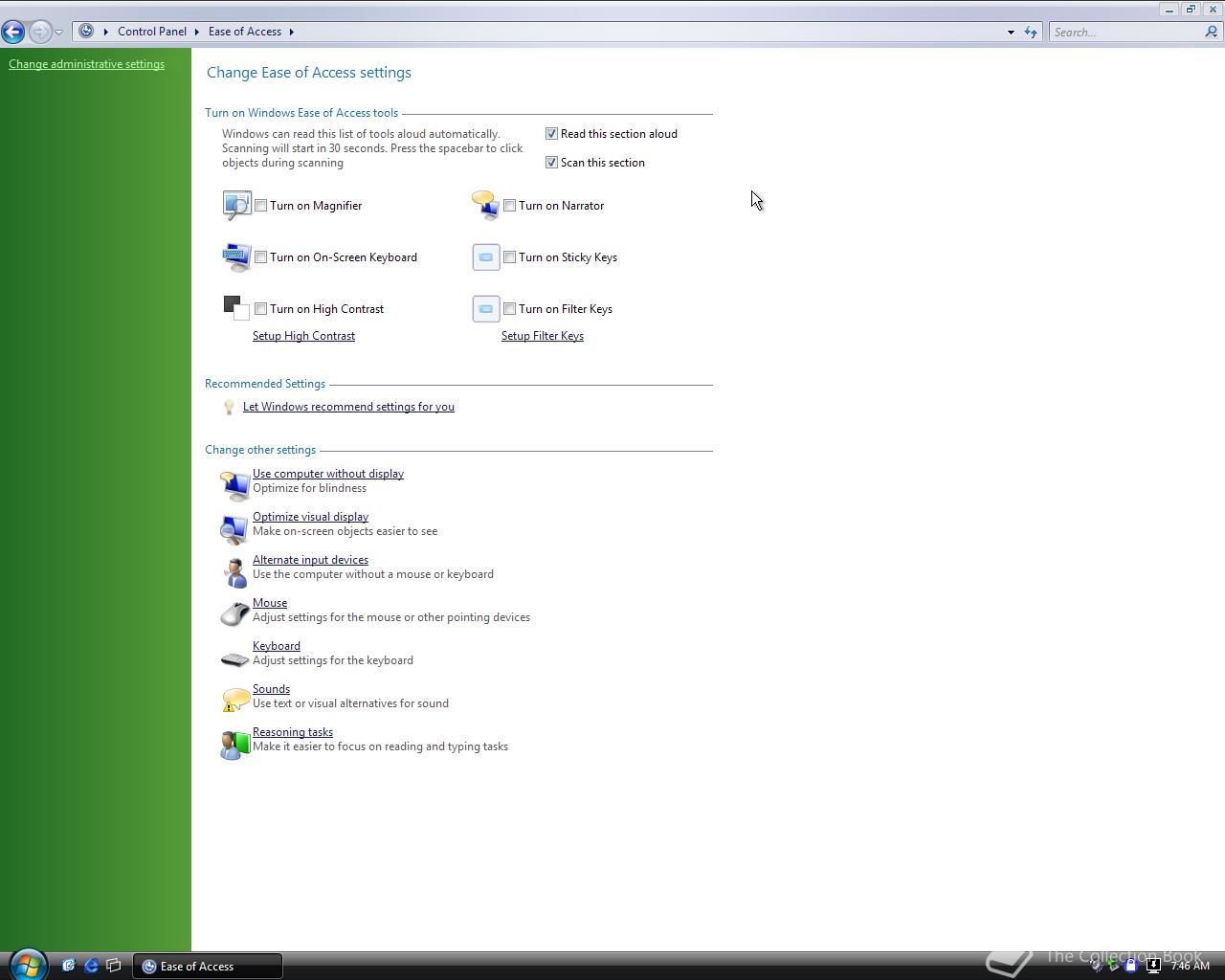This screenshot has width=1225, height=980.
Task: Click Let Windows recommend settings for you
Action: point(348,407)
